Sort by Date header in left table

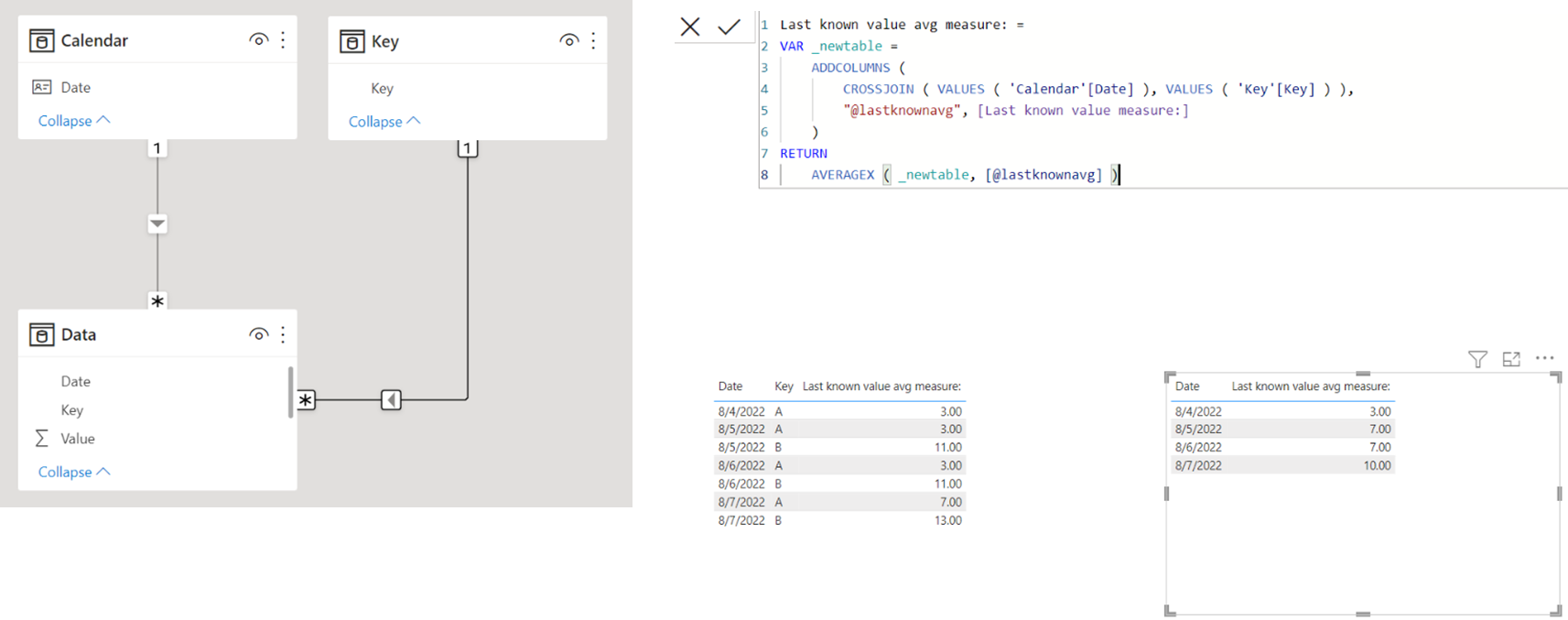point(730,386)
